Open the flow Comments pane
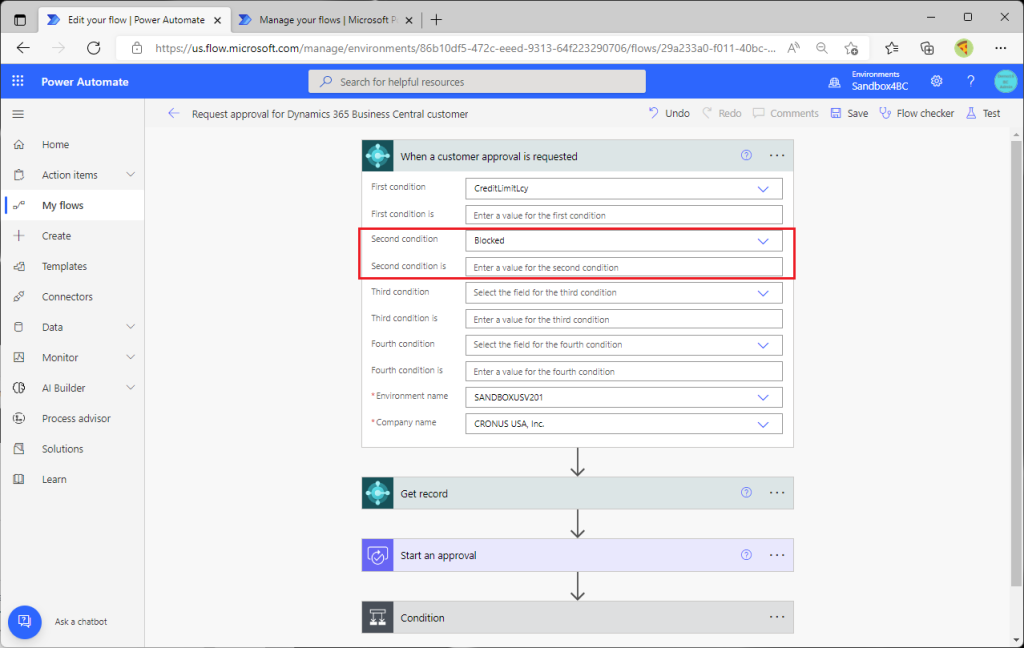Viewport: 1024px width, 648px height. 786,113
